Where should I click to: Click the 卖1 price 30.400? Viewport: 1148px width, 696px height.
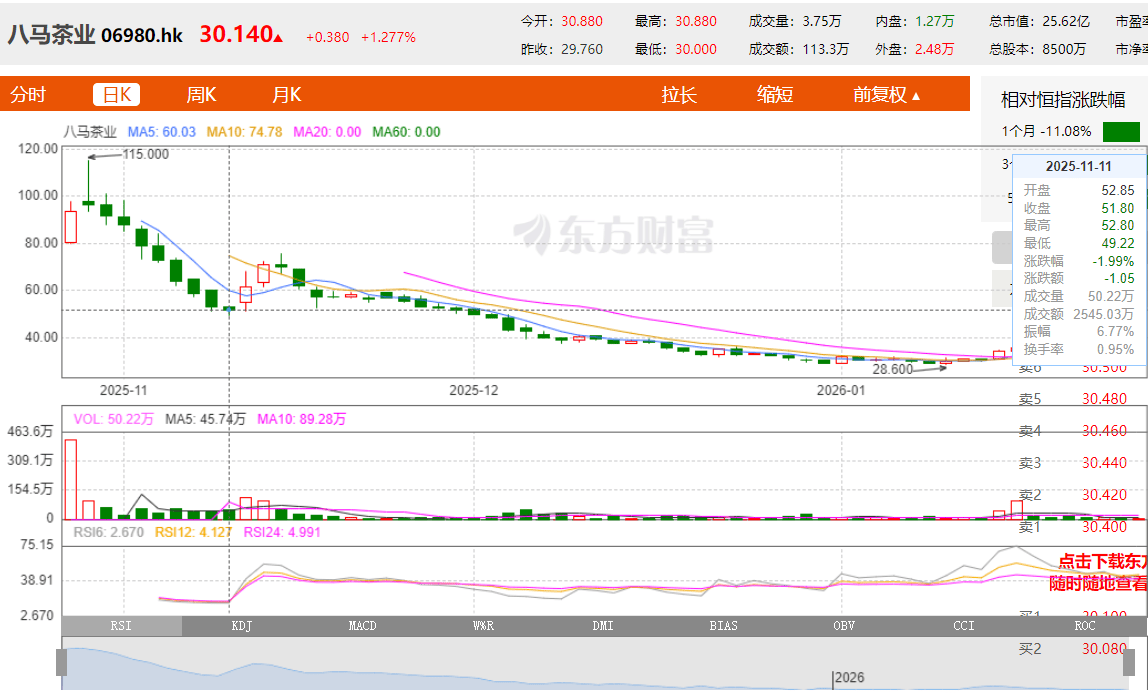point(1104,526)
